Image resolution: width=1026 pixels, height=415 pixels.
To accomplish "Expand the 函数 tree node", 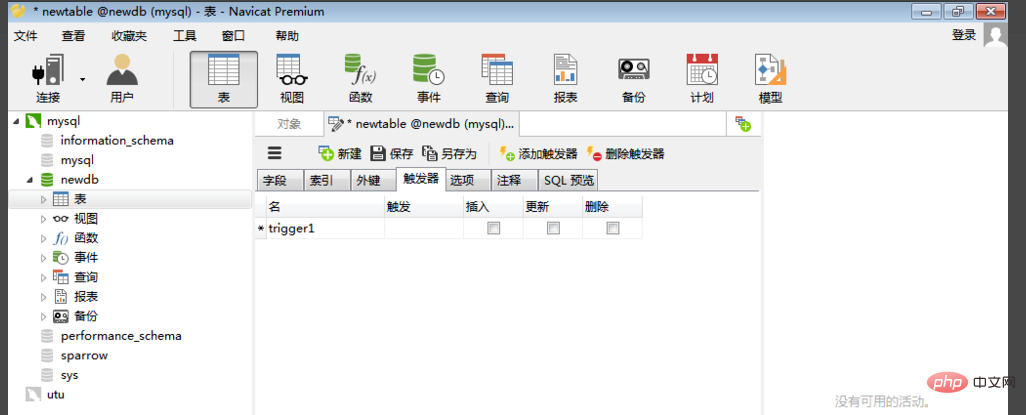I will (44, 238).
